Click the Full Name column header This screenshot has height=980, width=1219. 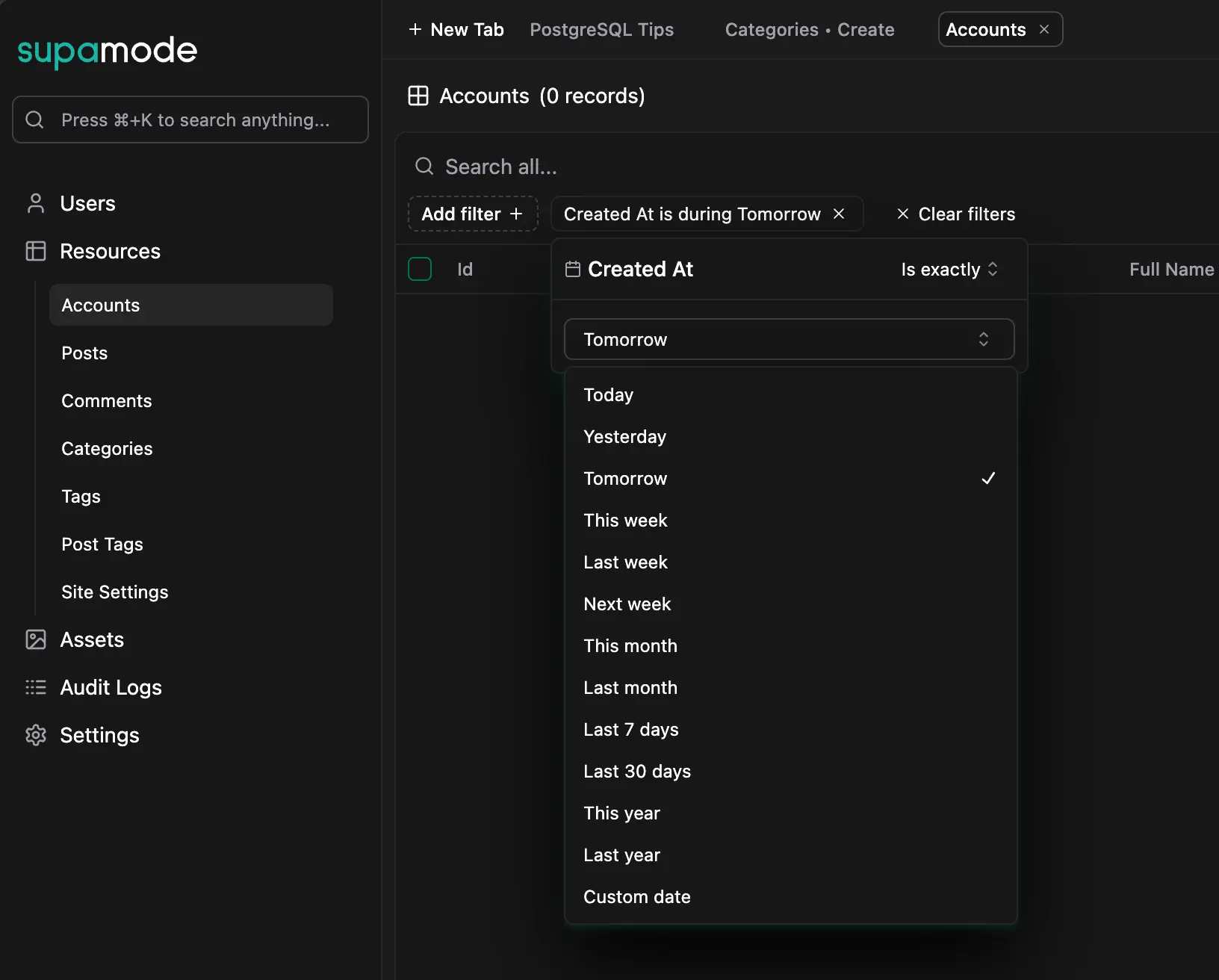click(x=1171, y=269)
